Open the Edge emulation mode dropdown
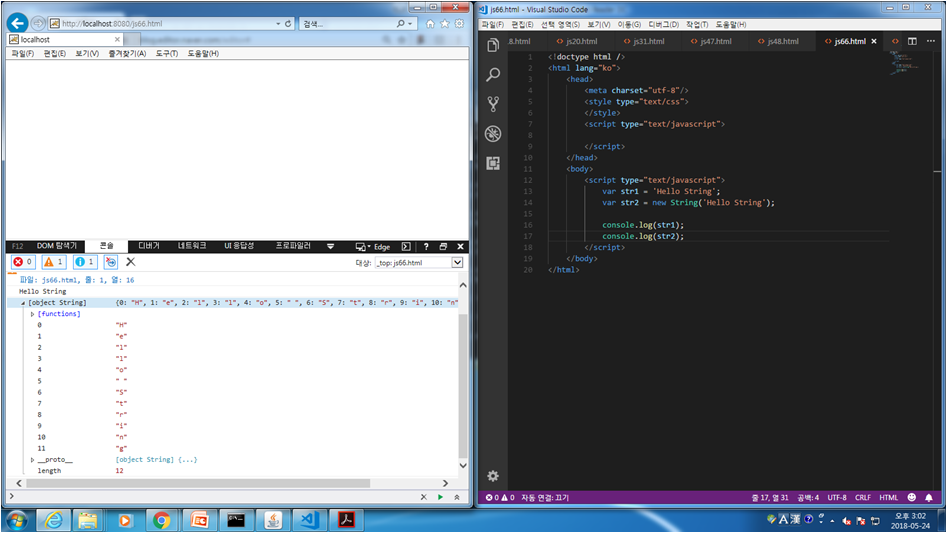947x533 pixels. coord(373,246)
